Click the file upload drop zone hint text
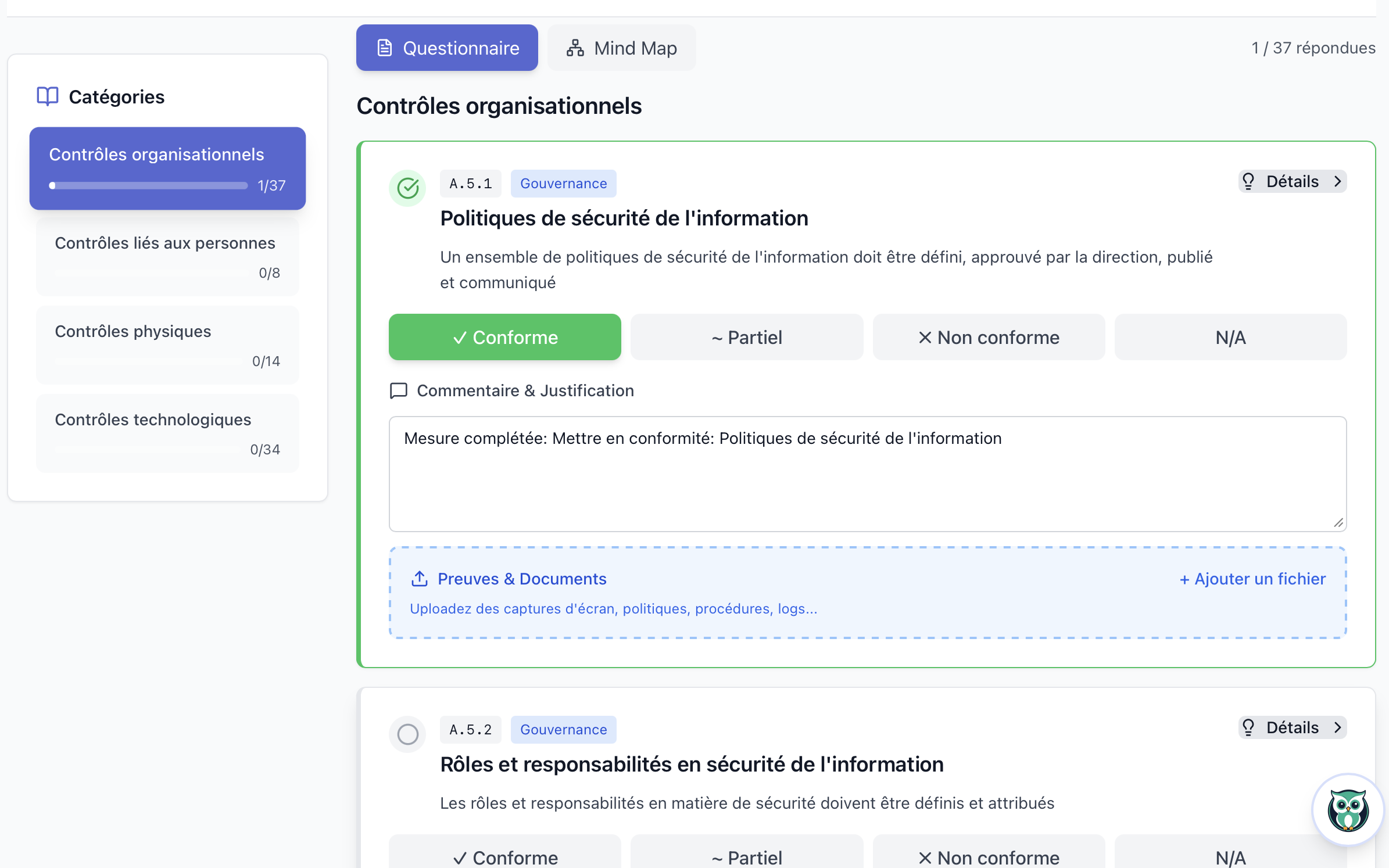 [x=613, y=608]
